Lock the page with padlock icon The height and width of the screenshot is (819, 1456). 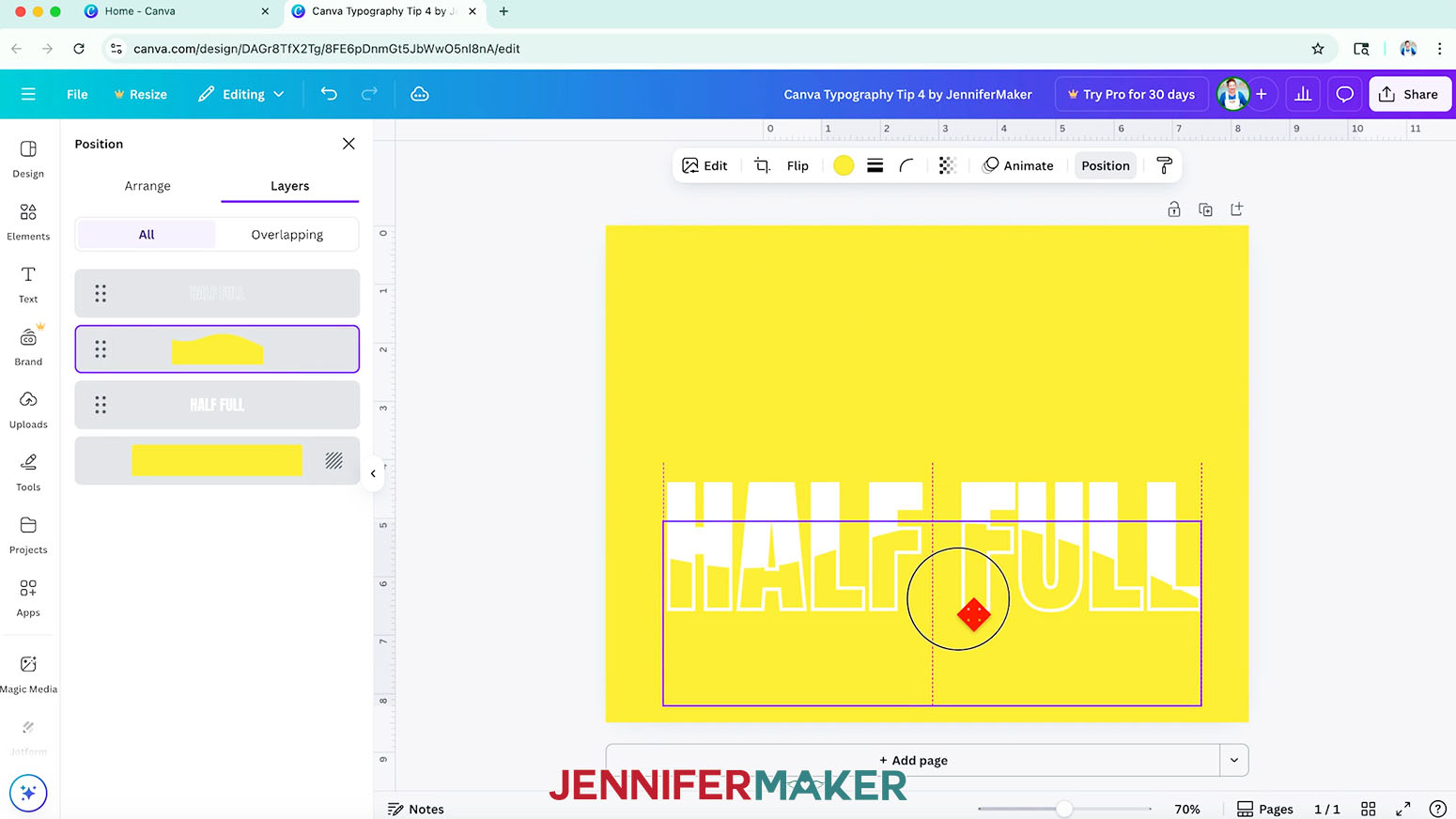pos(1174,209)
